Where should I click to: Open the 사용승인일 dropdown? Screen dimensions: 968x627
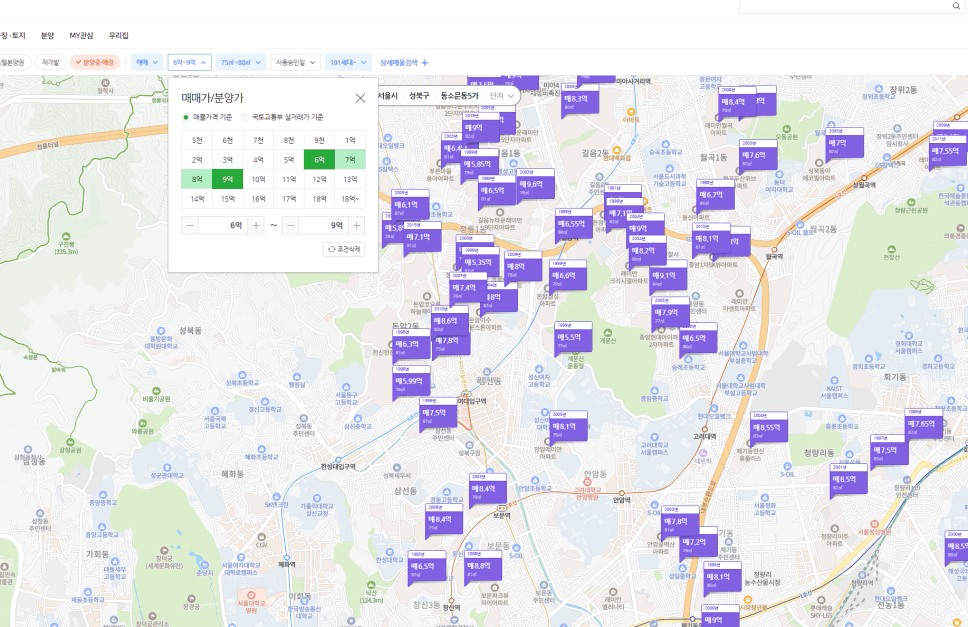point(294,62)
